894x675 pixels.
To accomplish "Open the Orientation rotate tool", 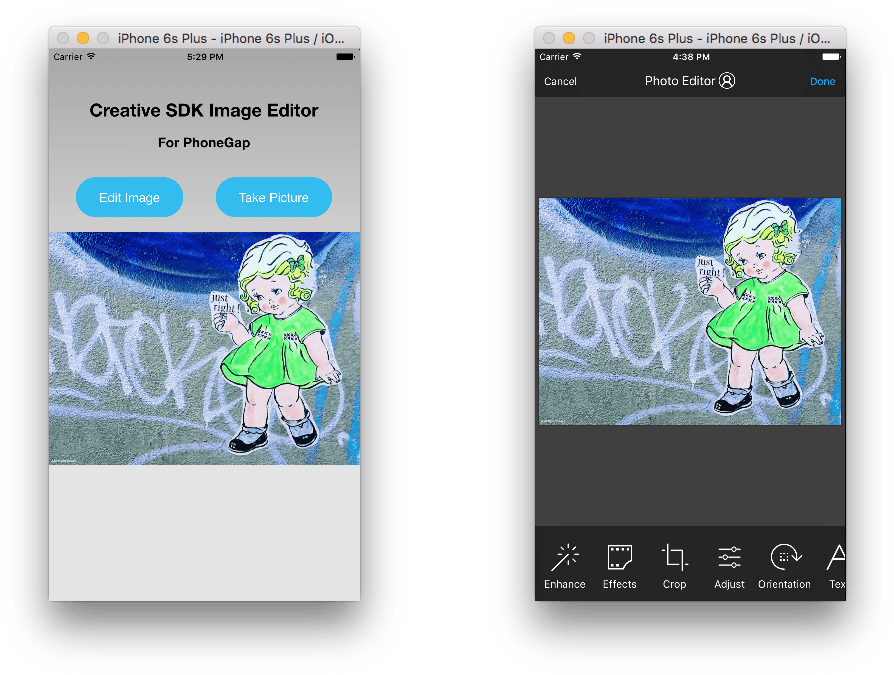I will point(785,566).
